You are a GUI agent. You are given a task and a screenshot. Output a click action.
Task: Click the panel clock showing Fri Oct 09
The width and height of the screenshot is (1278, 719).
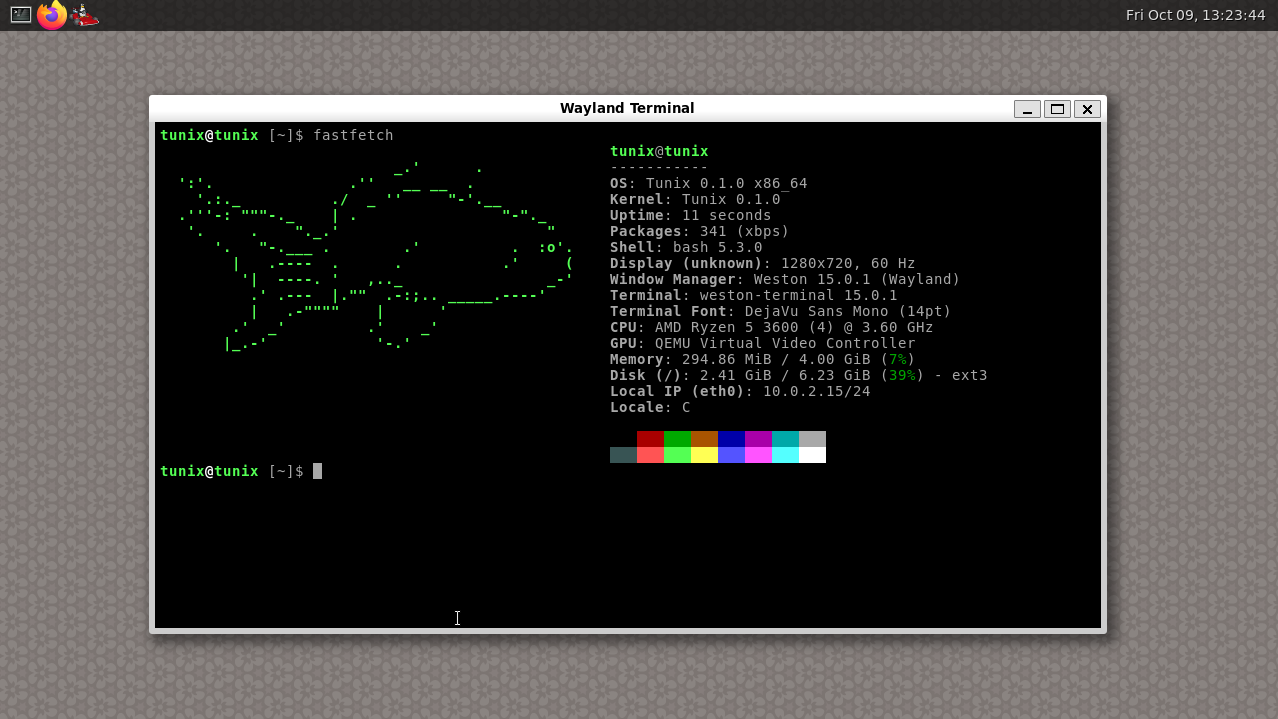(x=1195, y=15)
